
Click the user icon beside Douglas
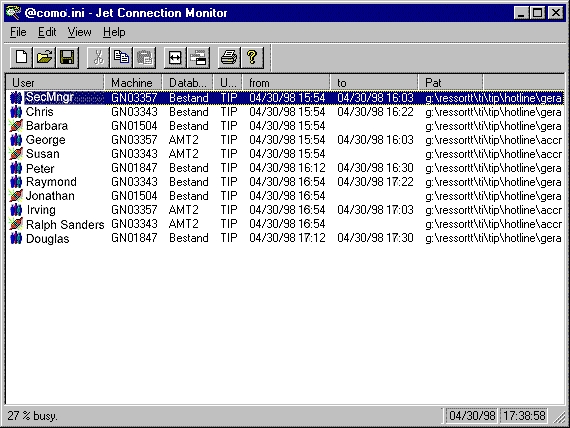click(16, 238)
